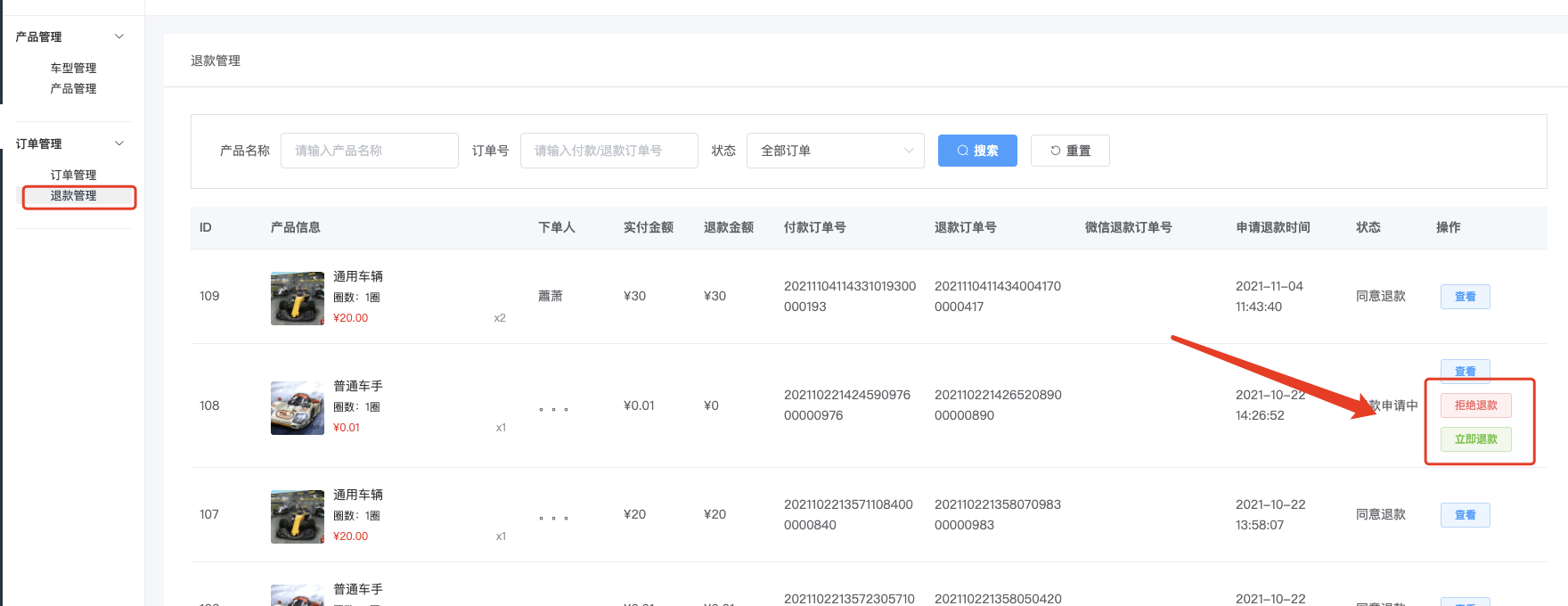The image size is (1568, 606).
Task: Open 产品管理 submenu item under 车型管理
Action: [x=73, y=88]
